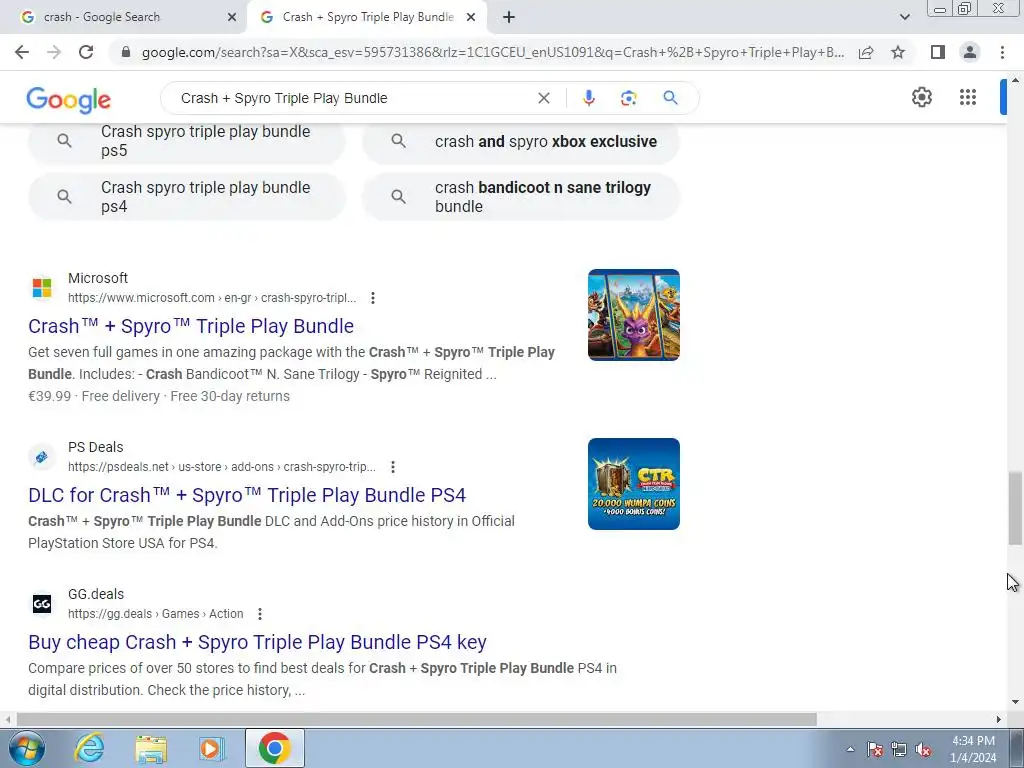Open the CTR Wumpa Coins thumbnail

(x=633, y=484)
